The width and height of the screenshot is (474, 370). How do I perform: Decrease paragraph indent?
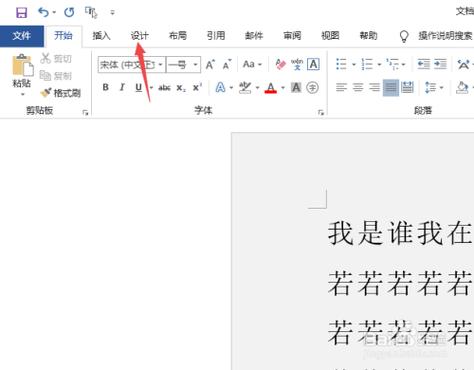(x=424, y=64)
